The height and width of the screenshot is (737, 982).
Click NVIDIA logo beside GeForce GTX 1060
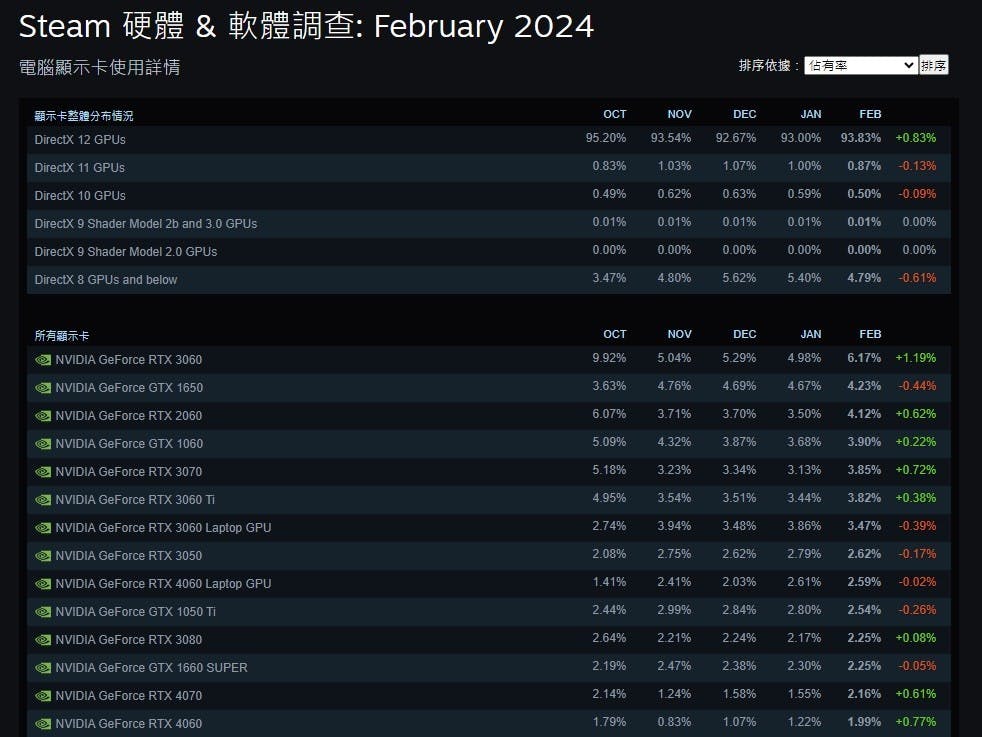click(43, 444)
